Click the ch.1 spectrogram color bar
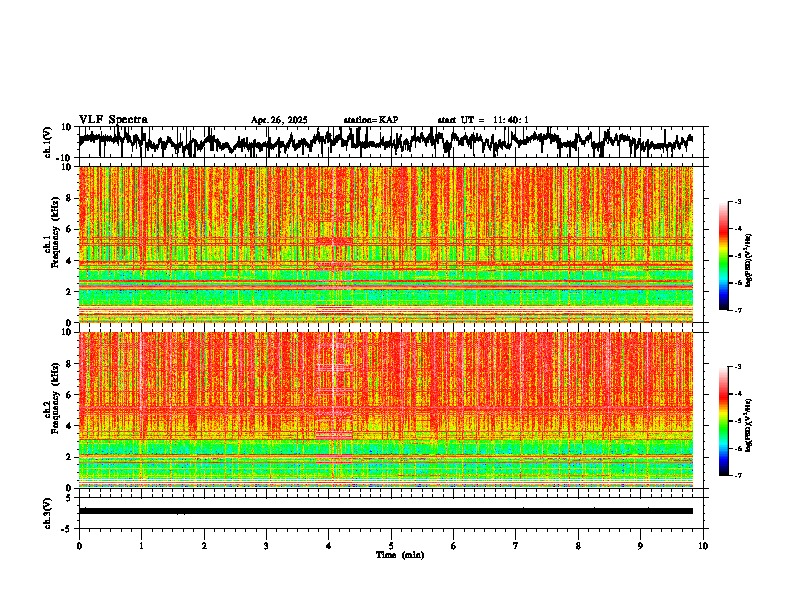The image size is (792, 612). tap(724, 256)
